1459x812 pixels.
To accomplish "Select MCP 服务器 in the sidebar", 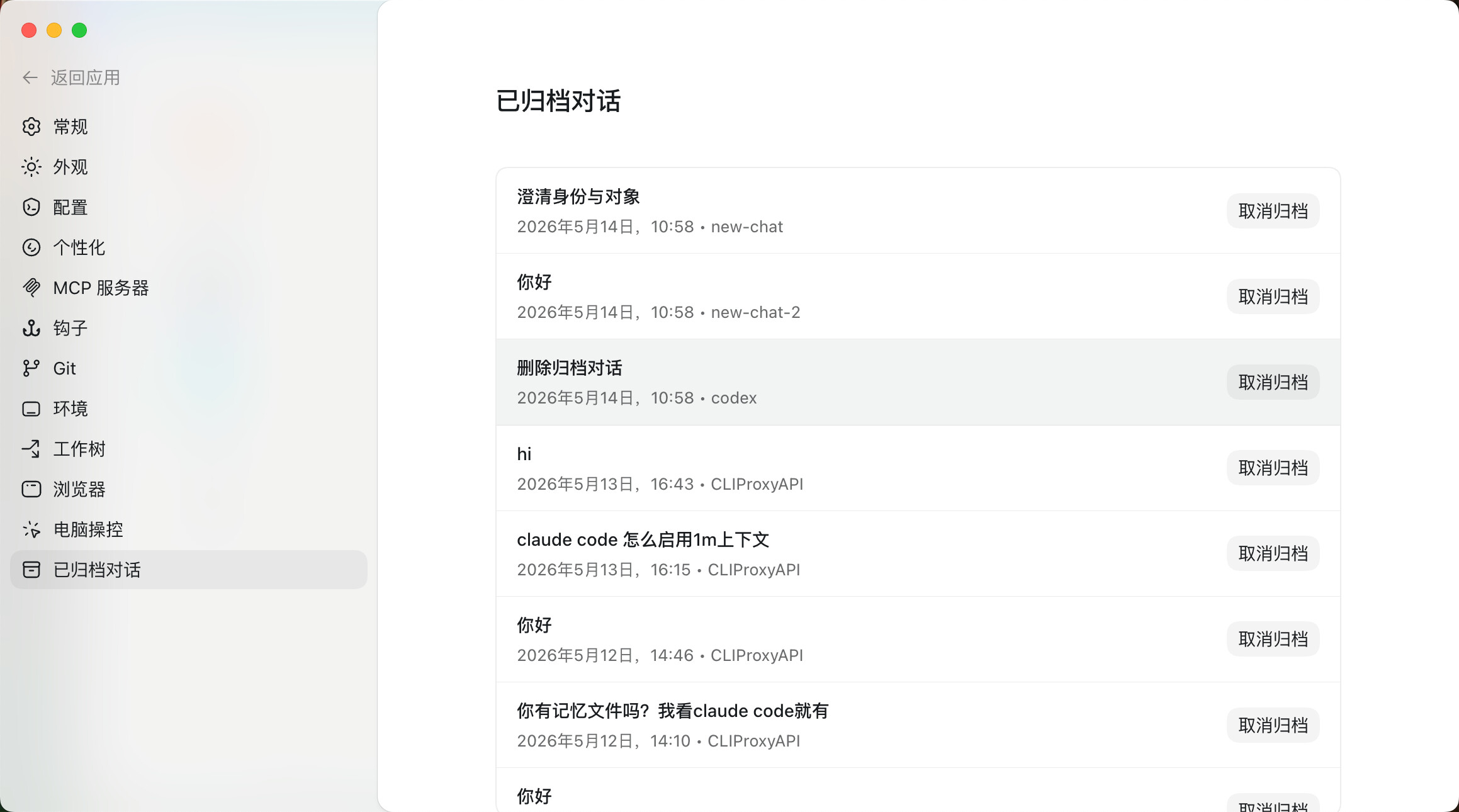I will (x=188, y=288).
